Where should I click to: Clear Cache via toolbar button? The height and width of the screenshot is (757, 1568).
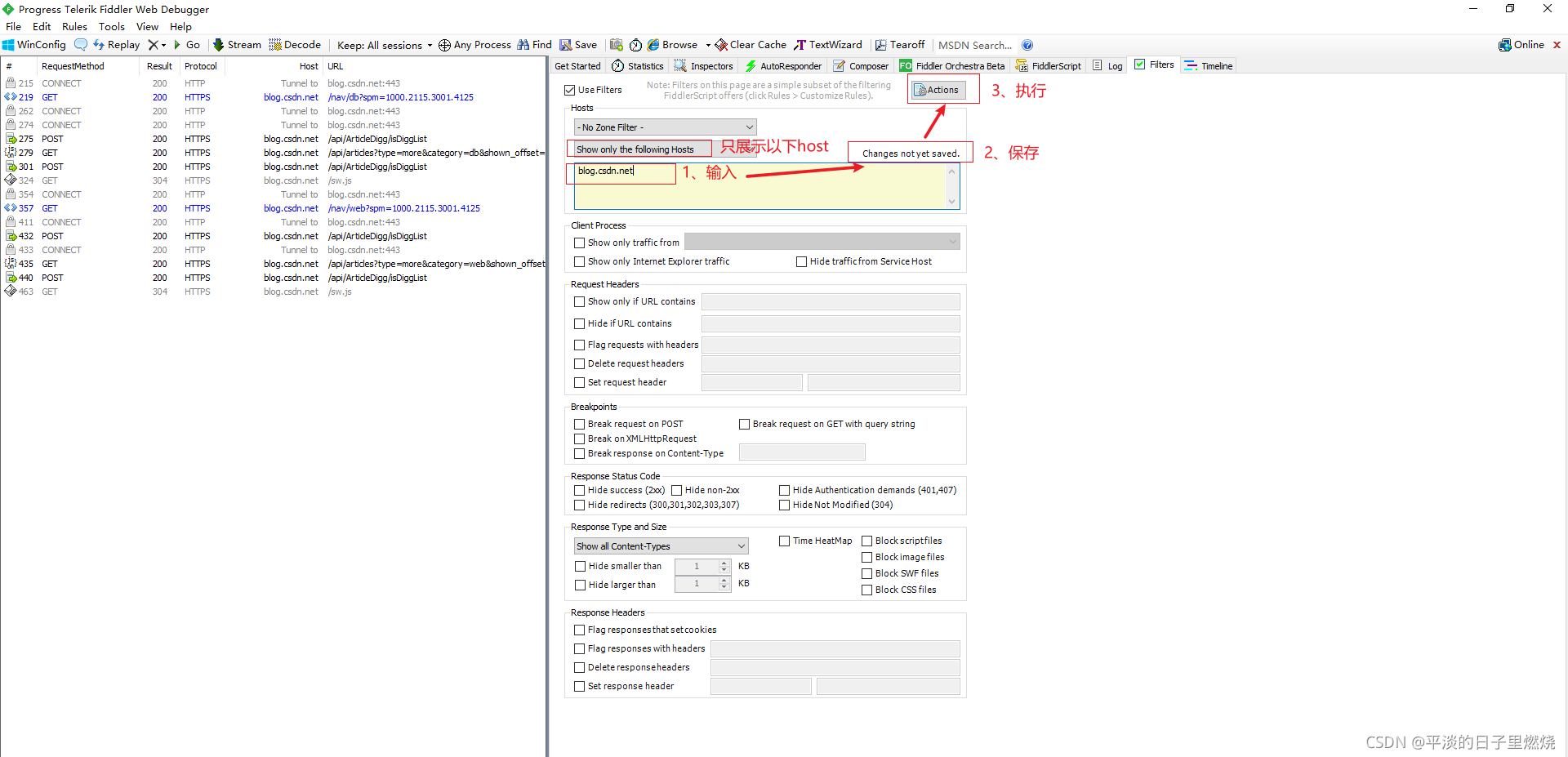pos(751,45)
